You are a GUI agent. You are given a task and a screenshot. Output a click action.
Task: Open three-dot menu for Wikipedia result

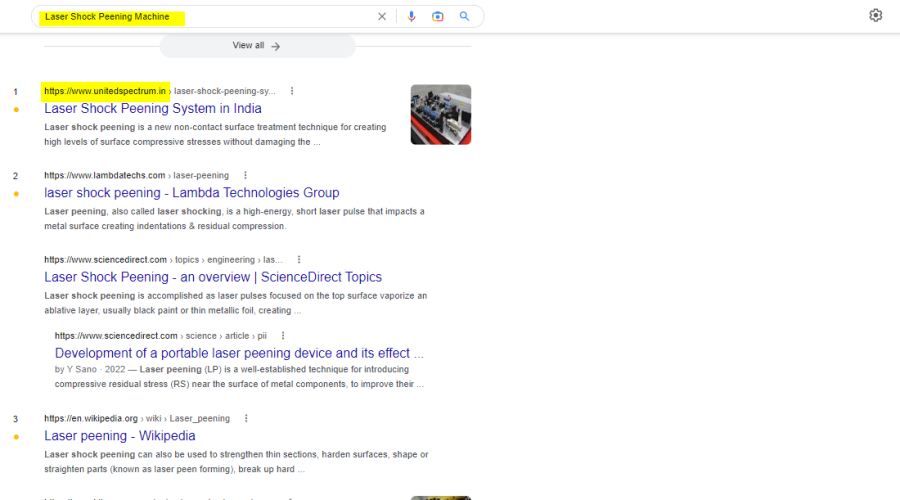tap(246, 418)
